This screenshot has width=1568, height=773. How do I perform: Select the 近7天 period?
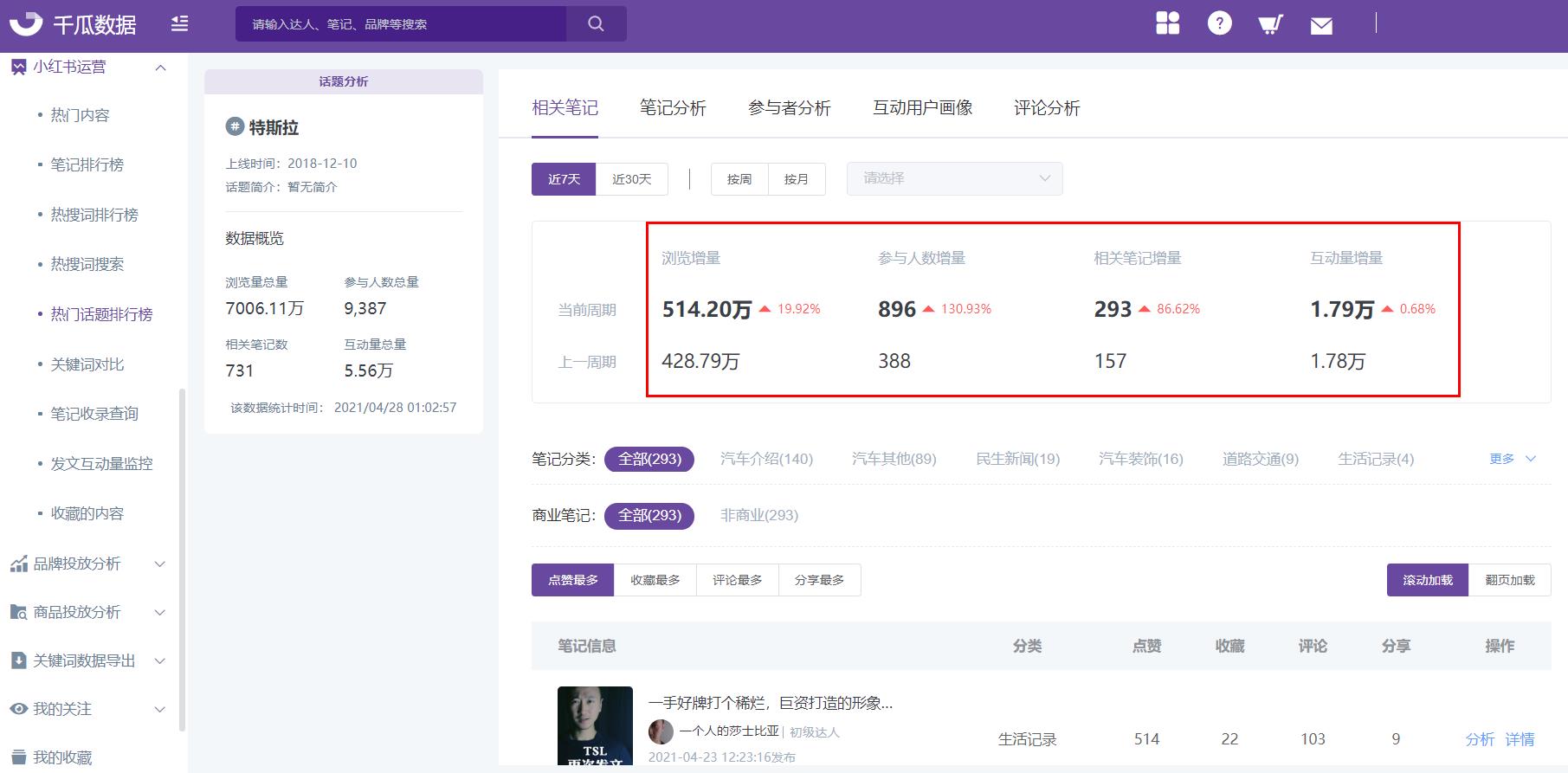[x=564, y=179]
